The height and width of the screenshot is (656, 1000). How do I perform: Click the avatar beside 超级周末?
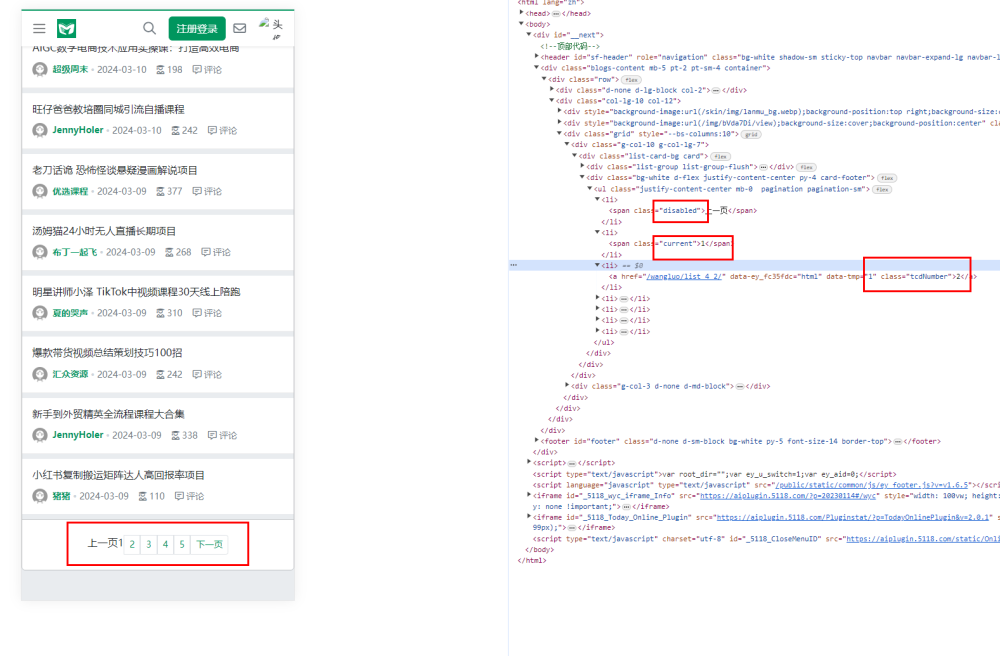(40, 69)
